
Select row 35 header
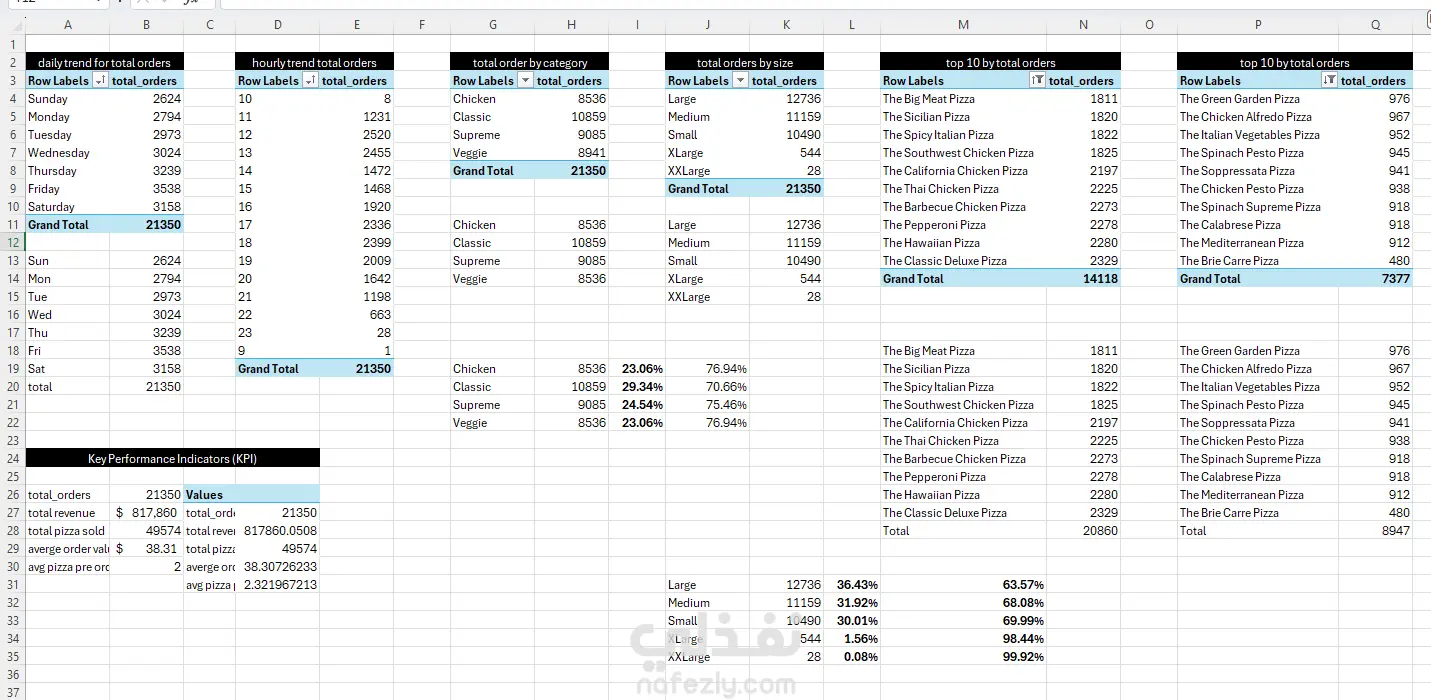click(12, 657)
